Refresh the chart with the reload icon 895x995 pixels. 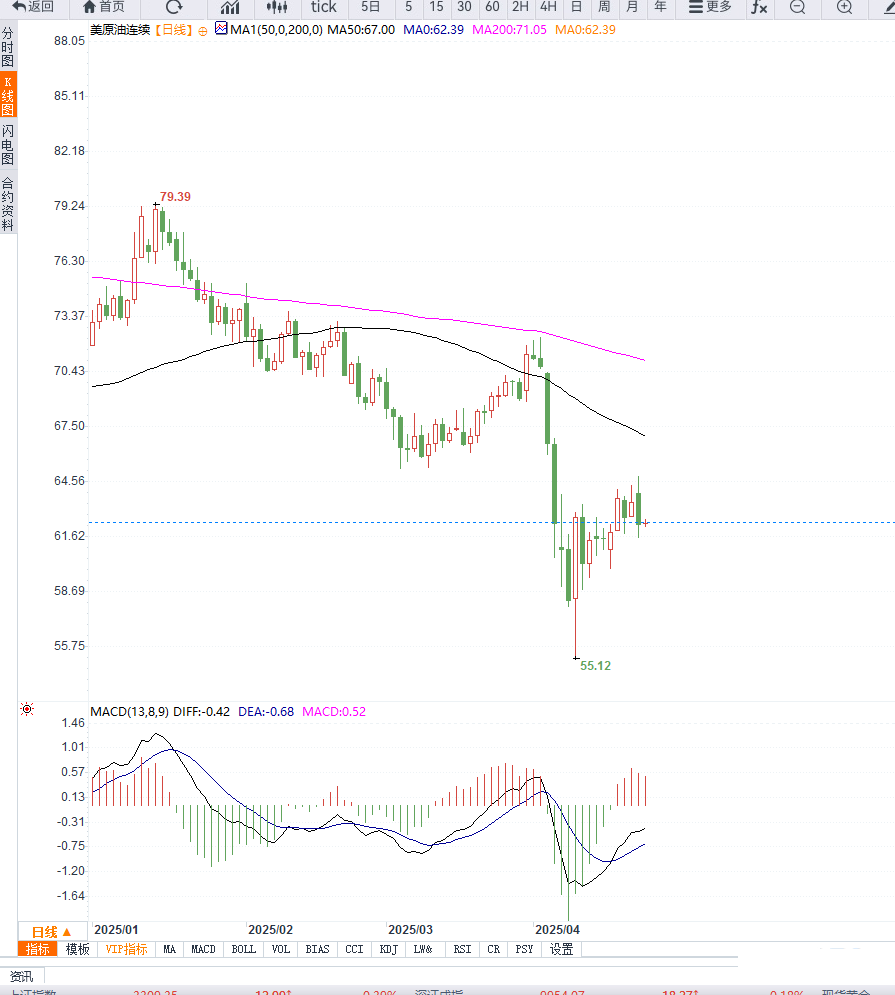174,7
